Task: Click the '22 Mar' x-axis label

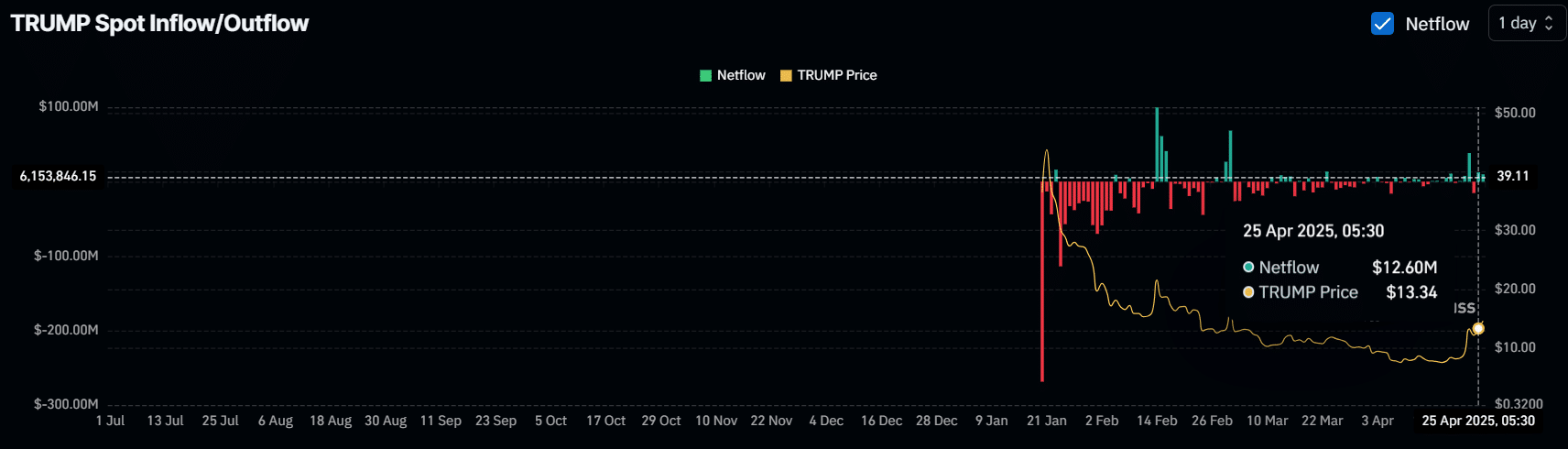Action: click(x=1322, y=421)
